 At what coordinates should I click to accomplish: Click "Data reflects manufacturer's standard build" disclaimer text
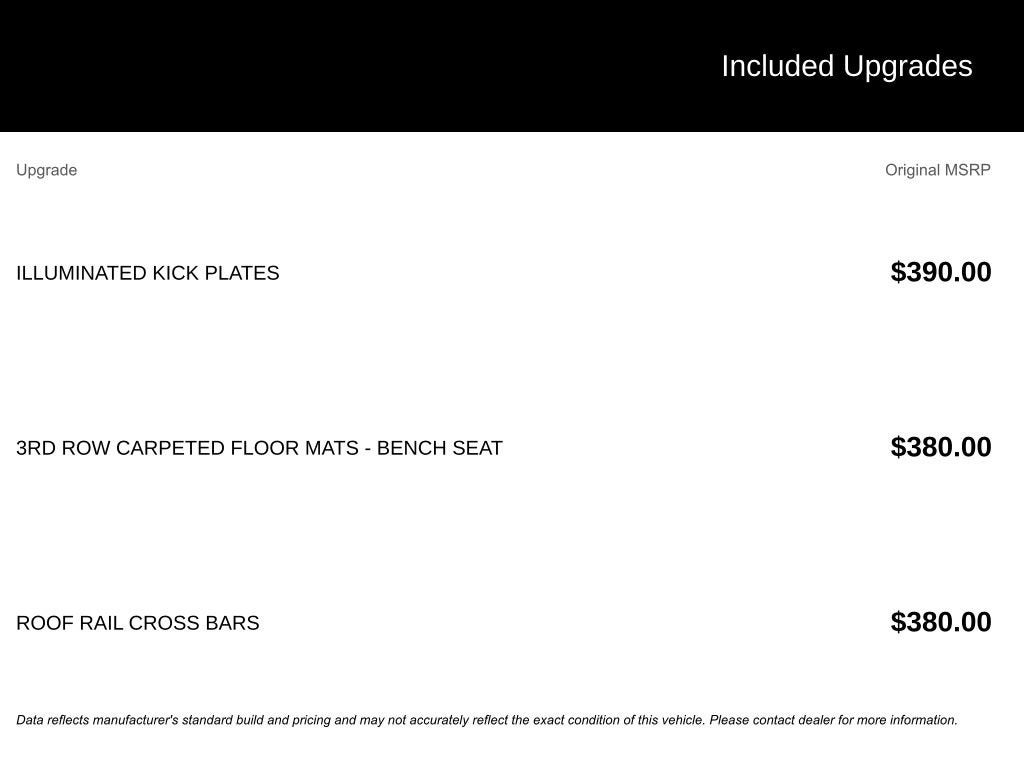coord(140,720)
